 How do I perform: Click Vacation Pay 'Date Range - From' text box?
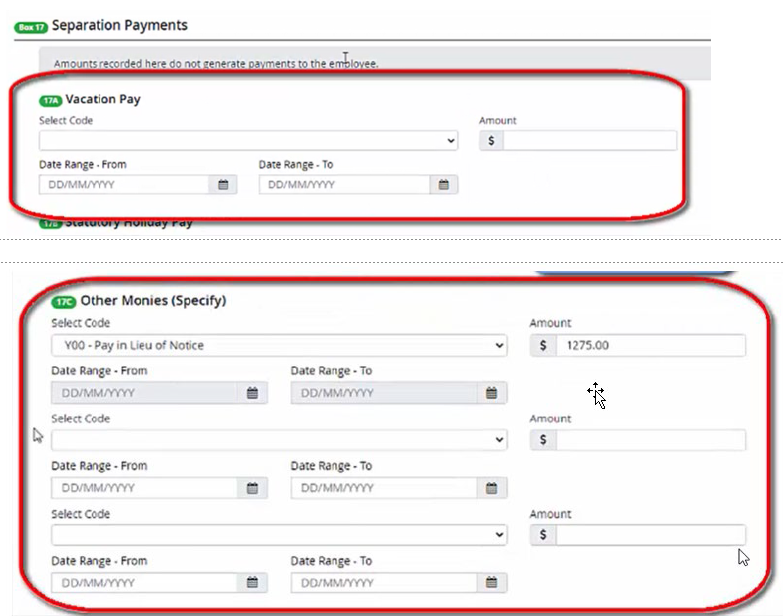point(124,185)
